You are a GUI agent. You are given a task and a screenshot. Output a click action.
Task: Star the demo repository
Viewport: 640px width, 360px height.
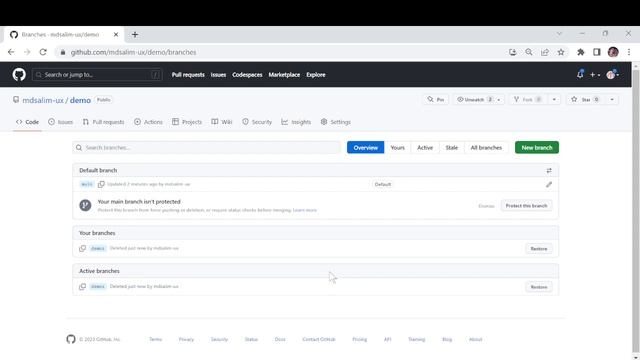(585, 100)
